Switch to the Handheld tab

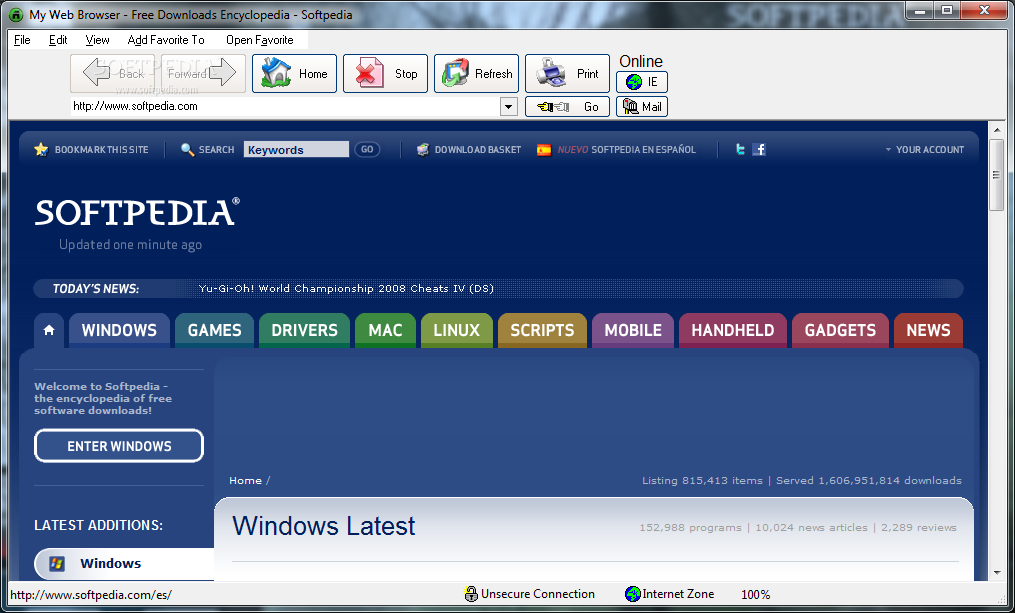point(732,330)
